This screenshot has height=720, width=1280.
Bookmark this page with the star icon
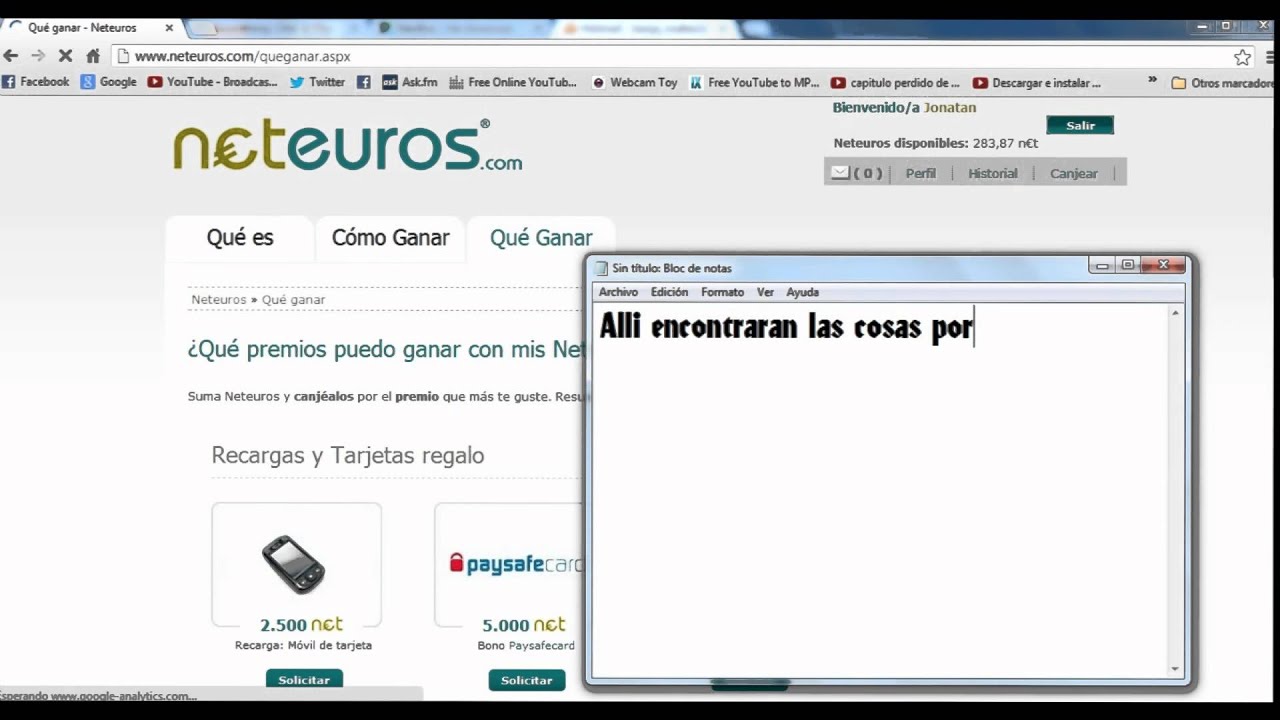coord(1242,57)
